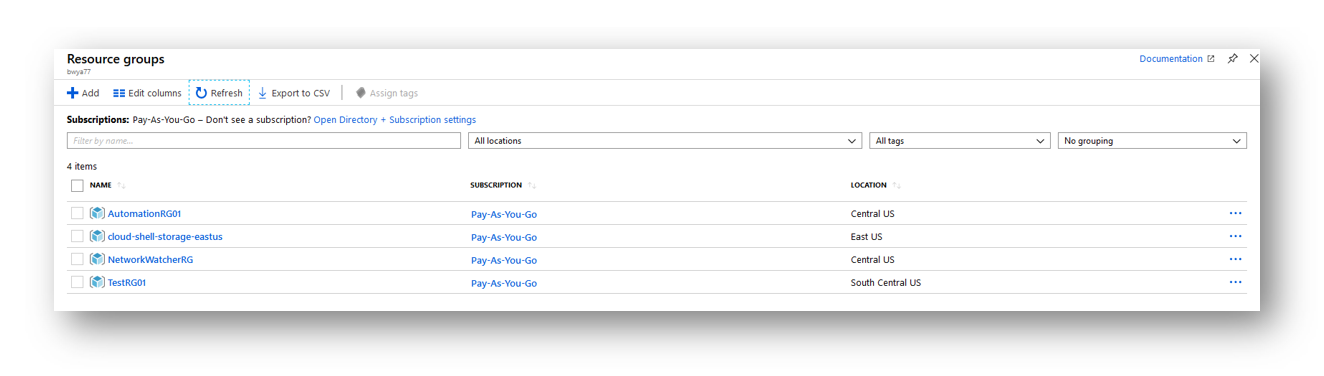1324x376 pixels.
Task: Open the NetworkWatcherRG resource group
Action: point(150,260)
